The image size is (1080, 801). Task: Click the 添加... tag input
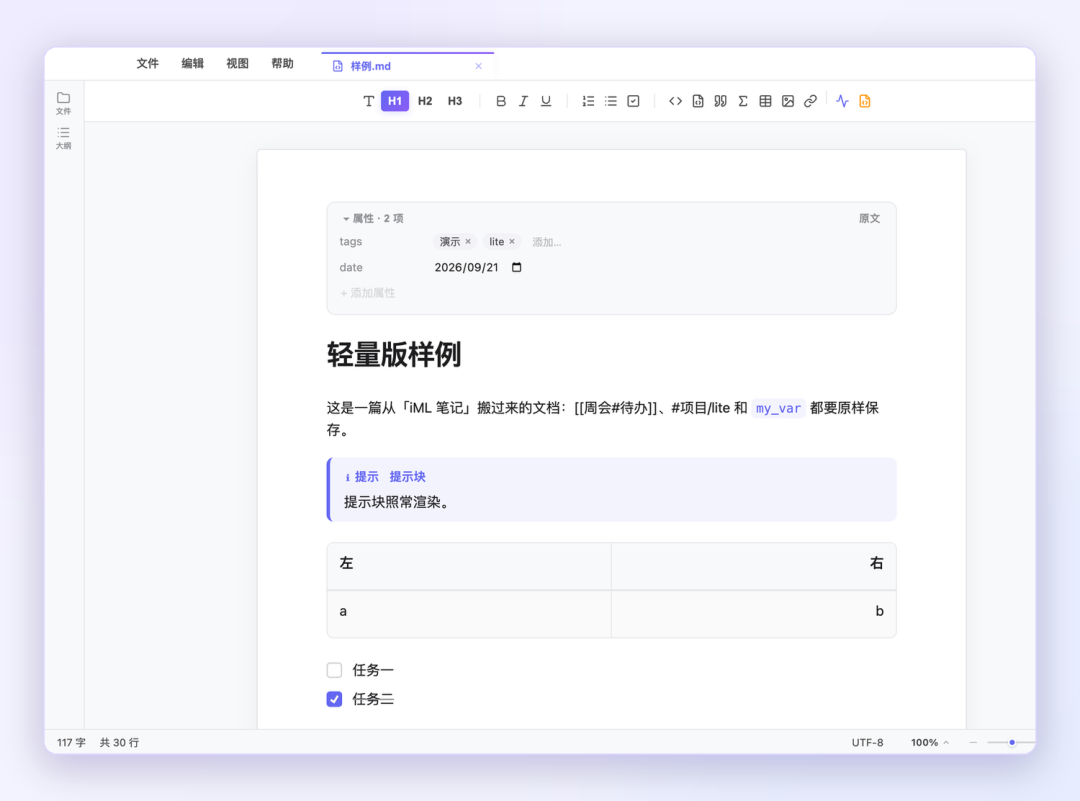(x=547, y=242)
